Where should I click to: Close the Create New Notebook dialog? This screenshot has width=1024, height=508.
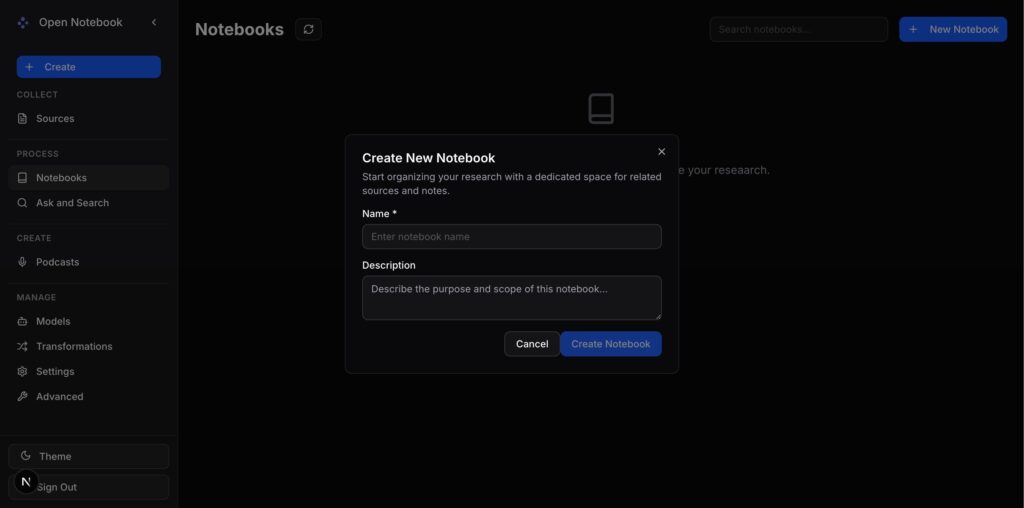pyautogui.click(x=661, y=152)
